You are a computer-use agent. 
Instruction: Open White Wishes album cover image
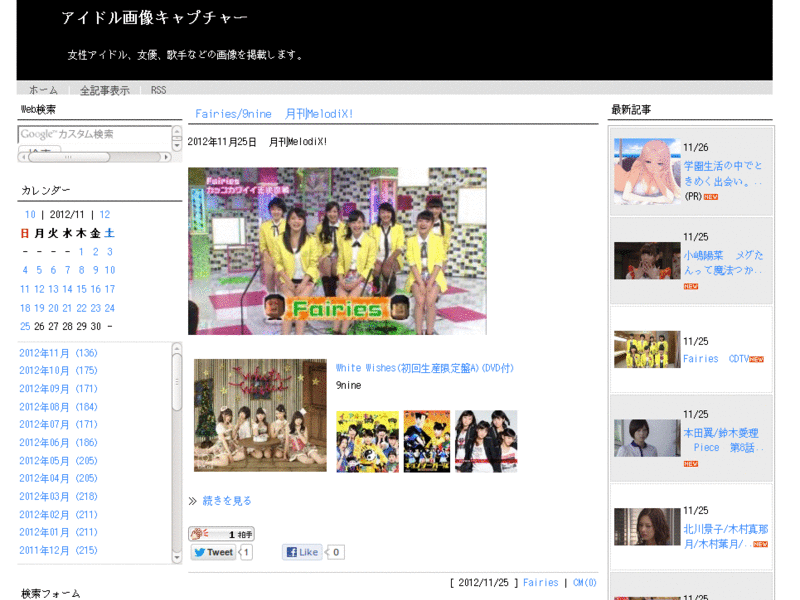click(260, 415)
